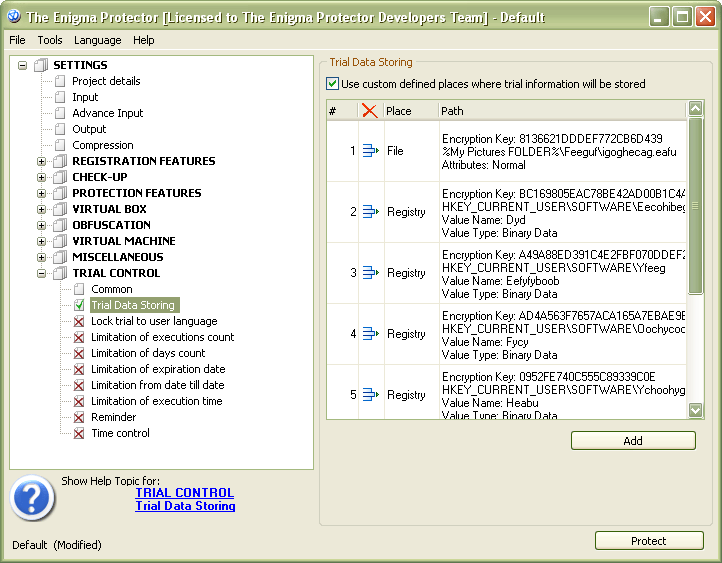Click the Place column header

pos(411,110)
